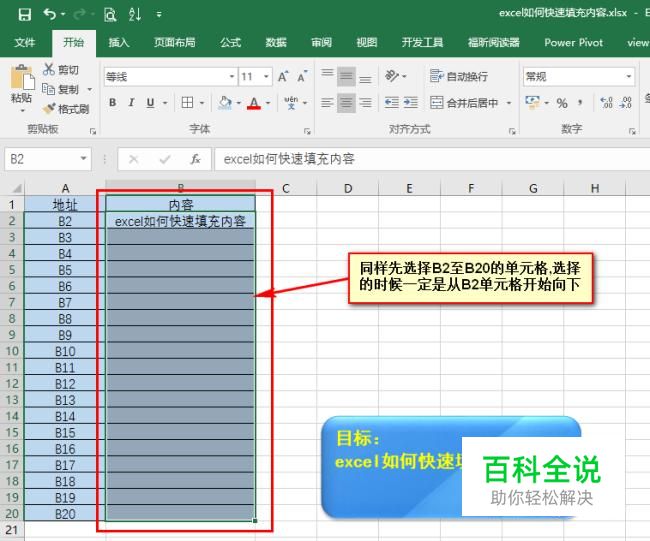Switch to the 页面布局 tab
This screenshot has height=541, width=650.
175,42
